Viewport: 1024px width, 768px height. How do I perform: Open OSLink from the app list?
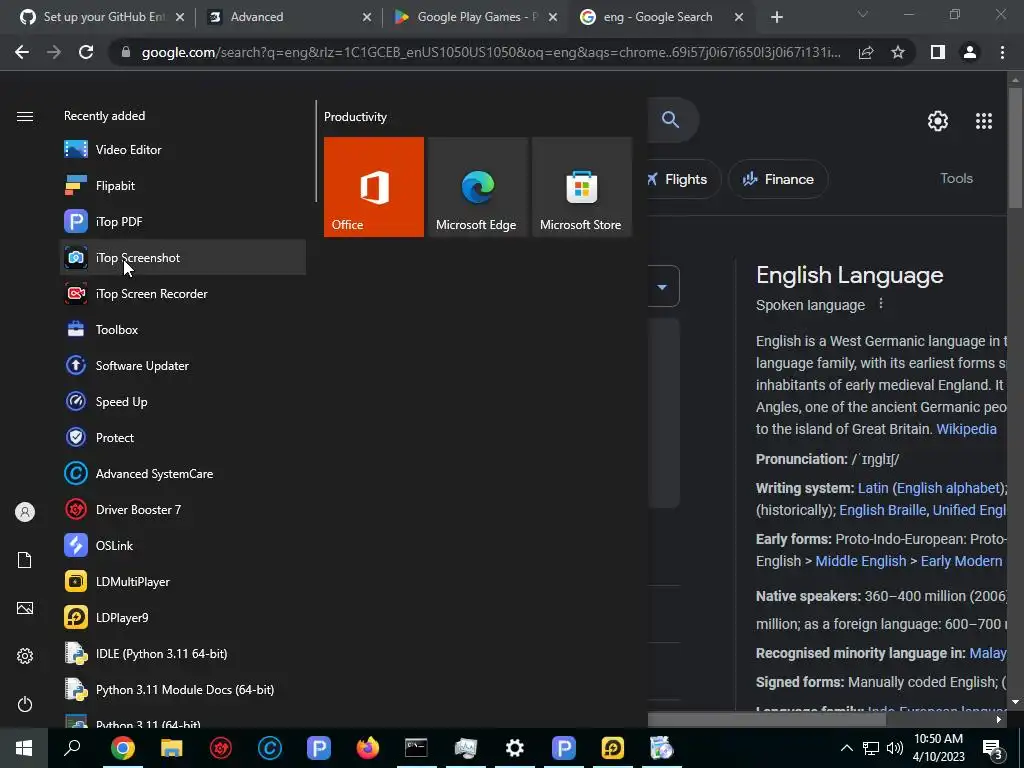click(x=183, y=545)
